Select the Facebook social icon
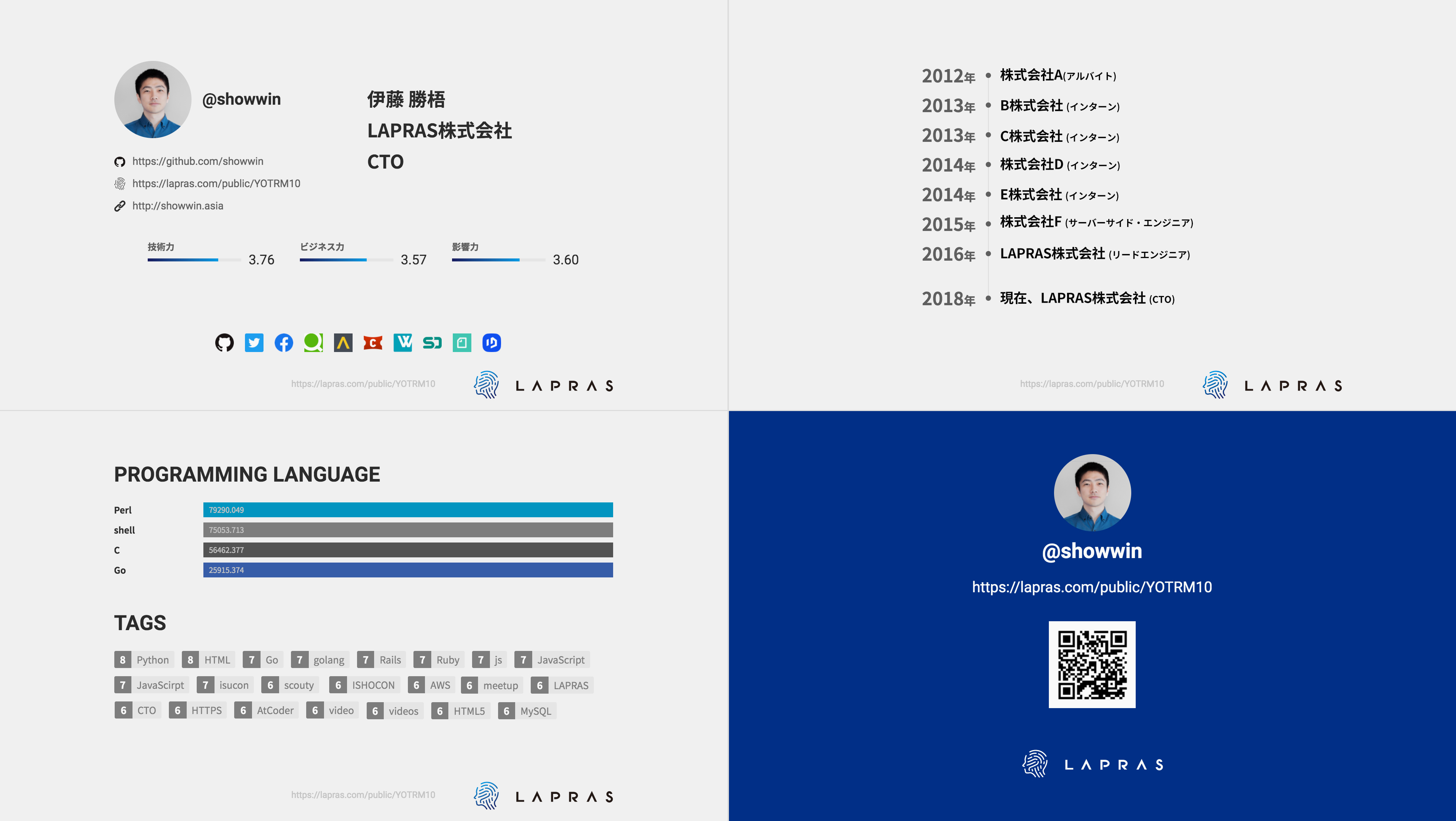Screen dimensions: 1456x821 [x=283, y=344]
